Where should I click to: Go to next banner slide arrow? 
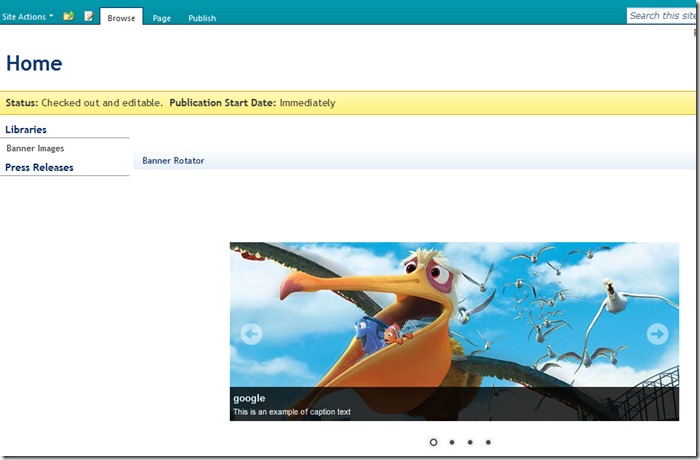tap(657, 334)
